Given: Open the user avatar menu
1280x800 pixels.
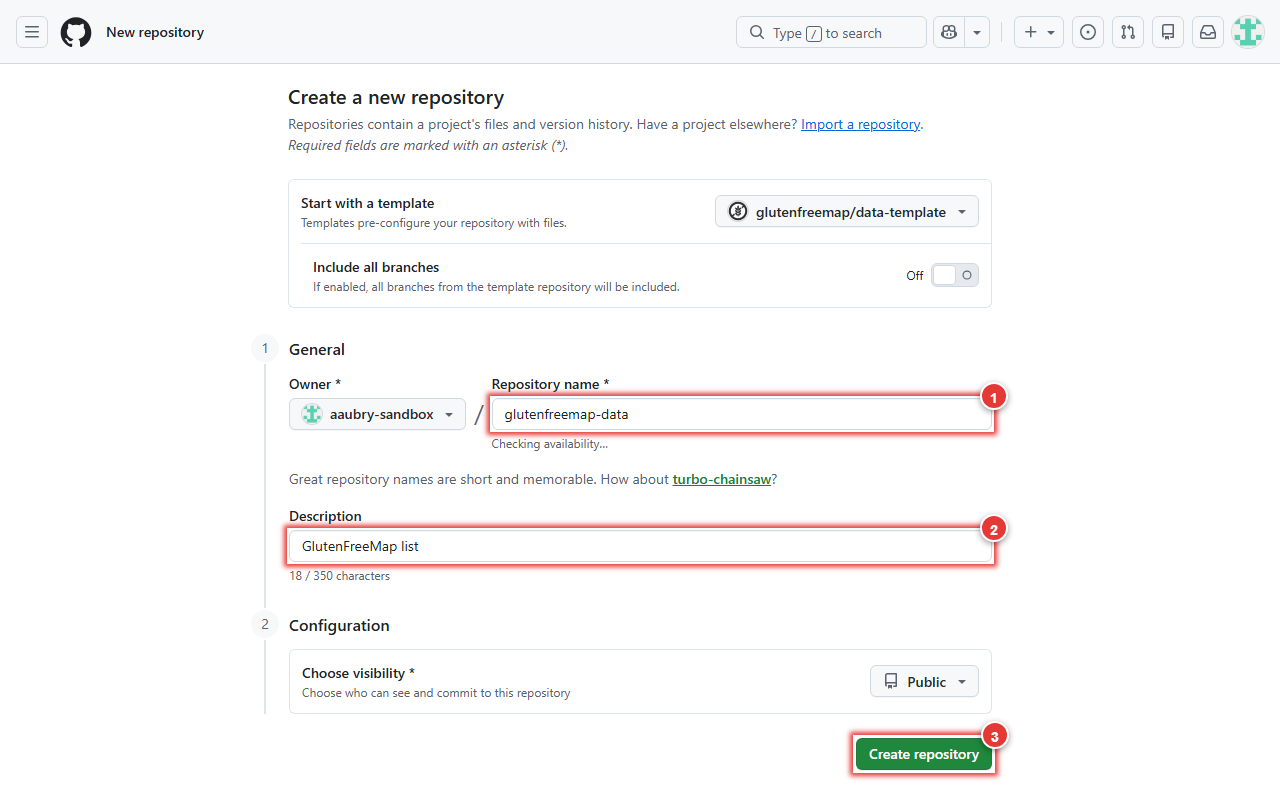Looking at the screenshot, I should coord(1248,32).
